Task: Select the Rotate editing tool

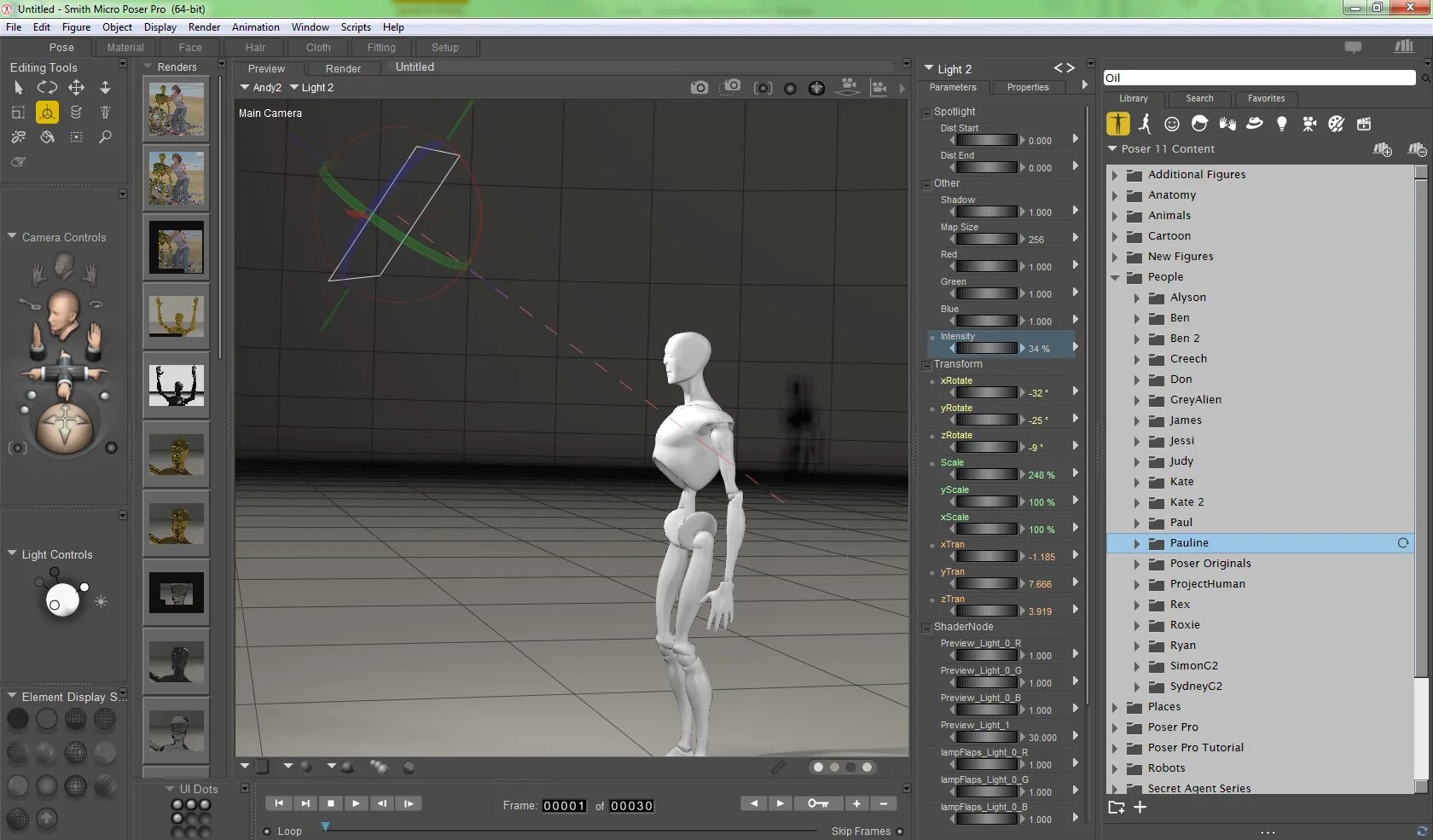Action: (47, 87)
